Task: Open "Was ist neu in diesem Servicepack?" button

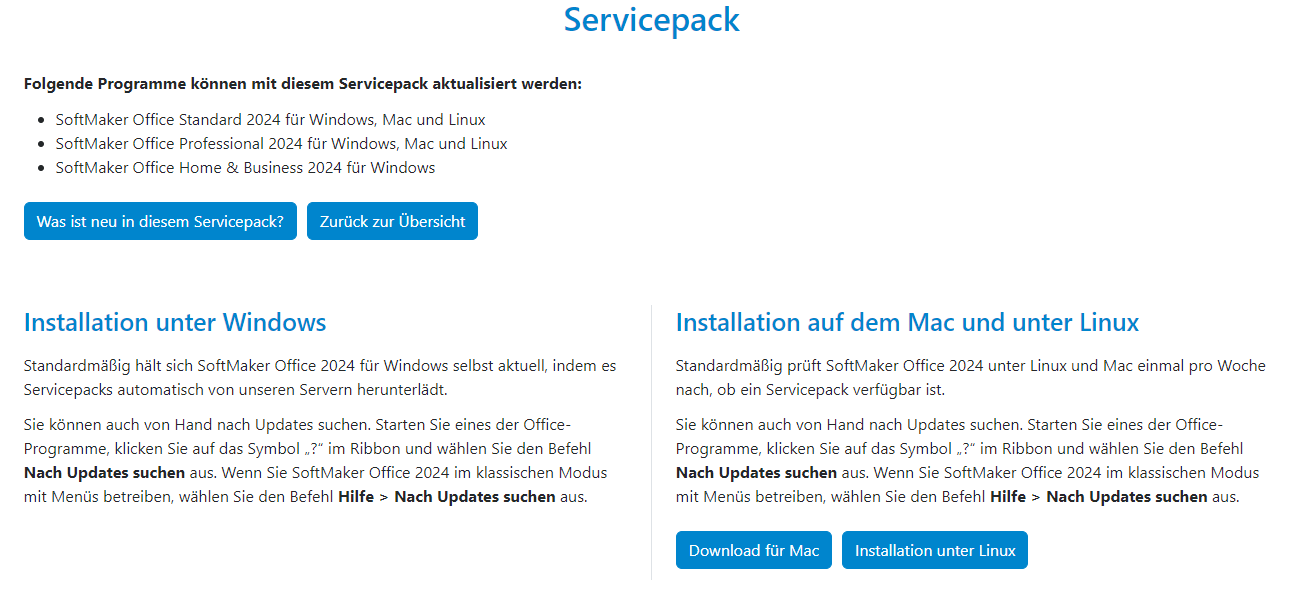Action: pyautogui.click(x=160, y=222)
